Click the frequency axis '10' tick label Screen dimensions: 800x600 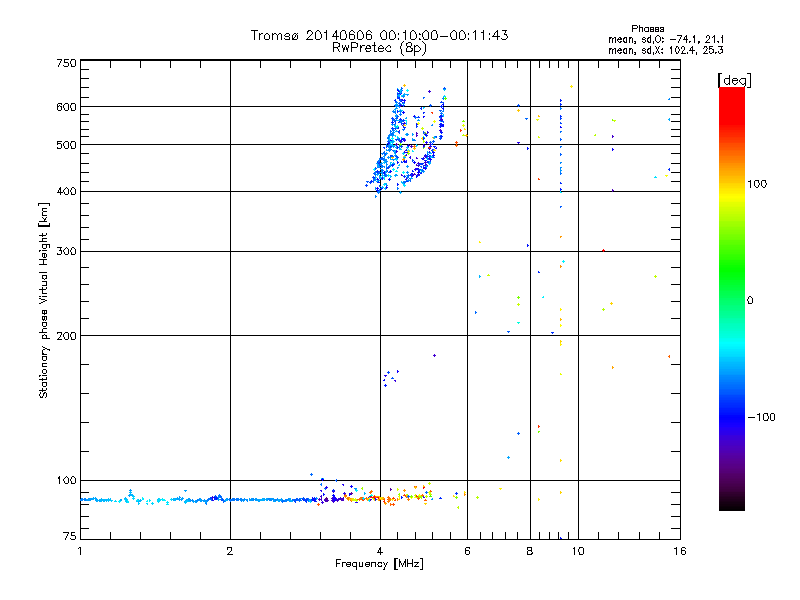coord(578,551)
